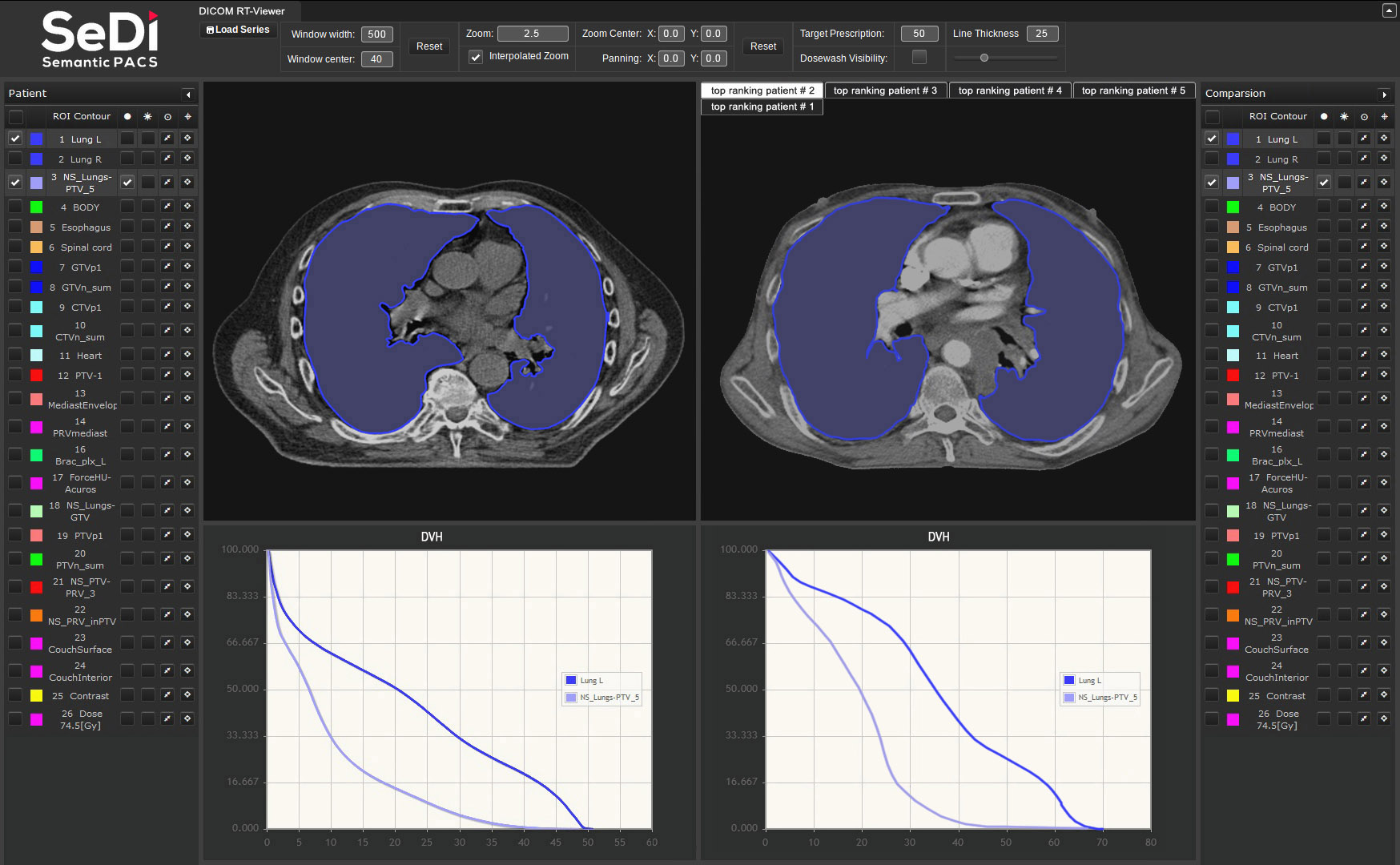Click the Line Thickness value field
Screen dimensions: 1400x865
click(x=1042, y=34)
